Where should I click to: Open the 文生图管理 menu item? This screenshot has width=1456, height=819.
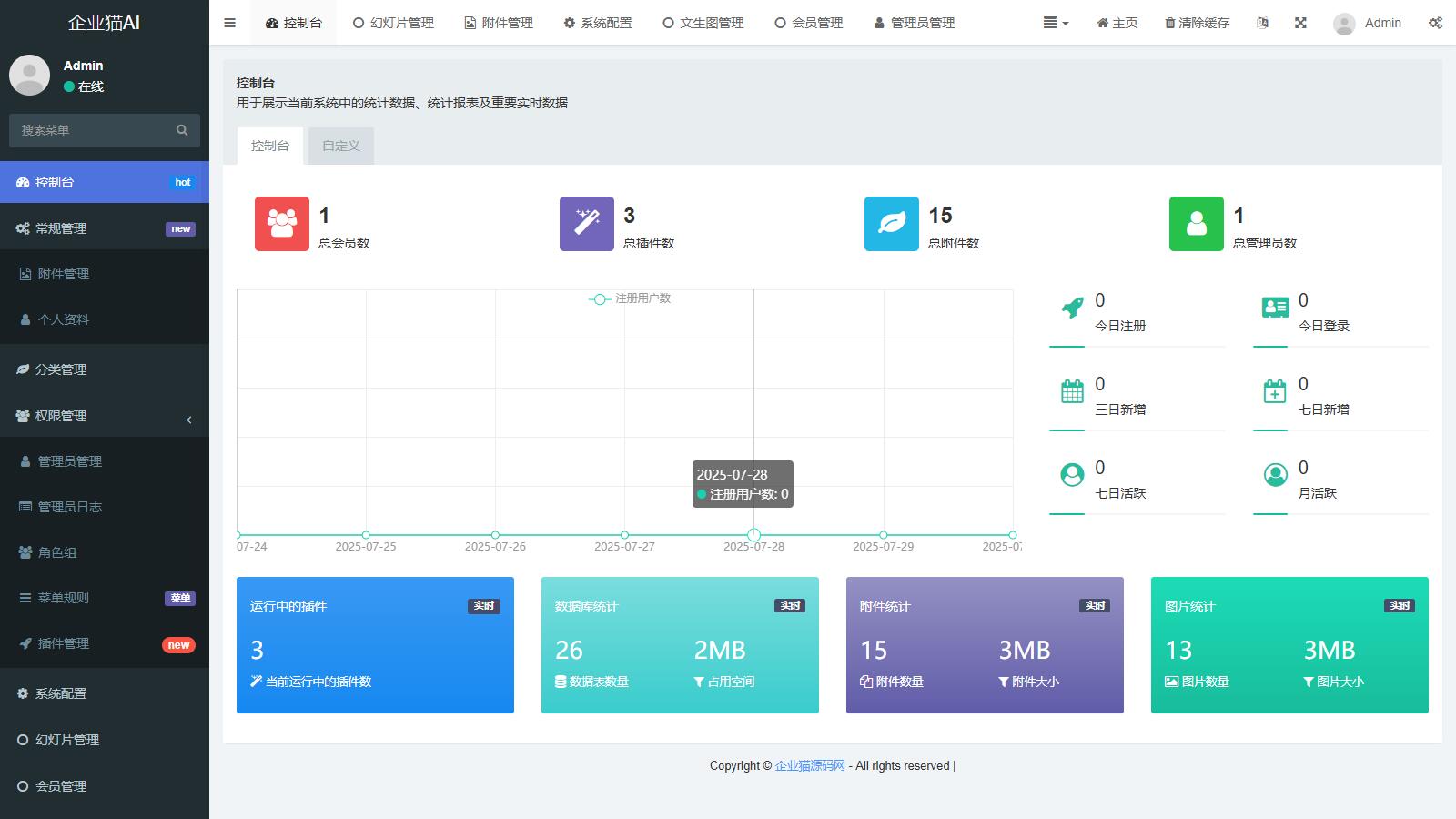pos(705,23)
